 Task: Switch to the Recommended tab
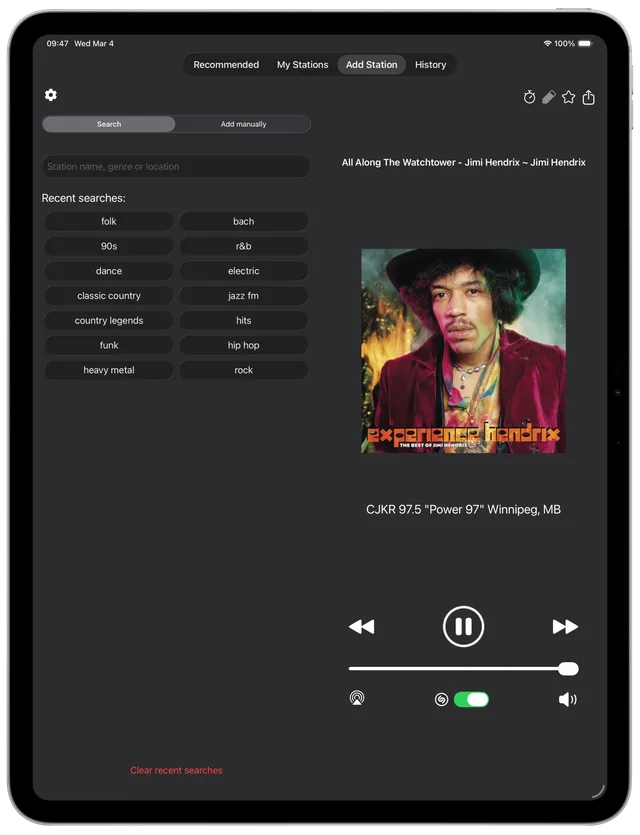coord(226,64)
